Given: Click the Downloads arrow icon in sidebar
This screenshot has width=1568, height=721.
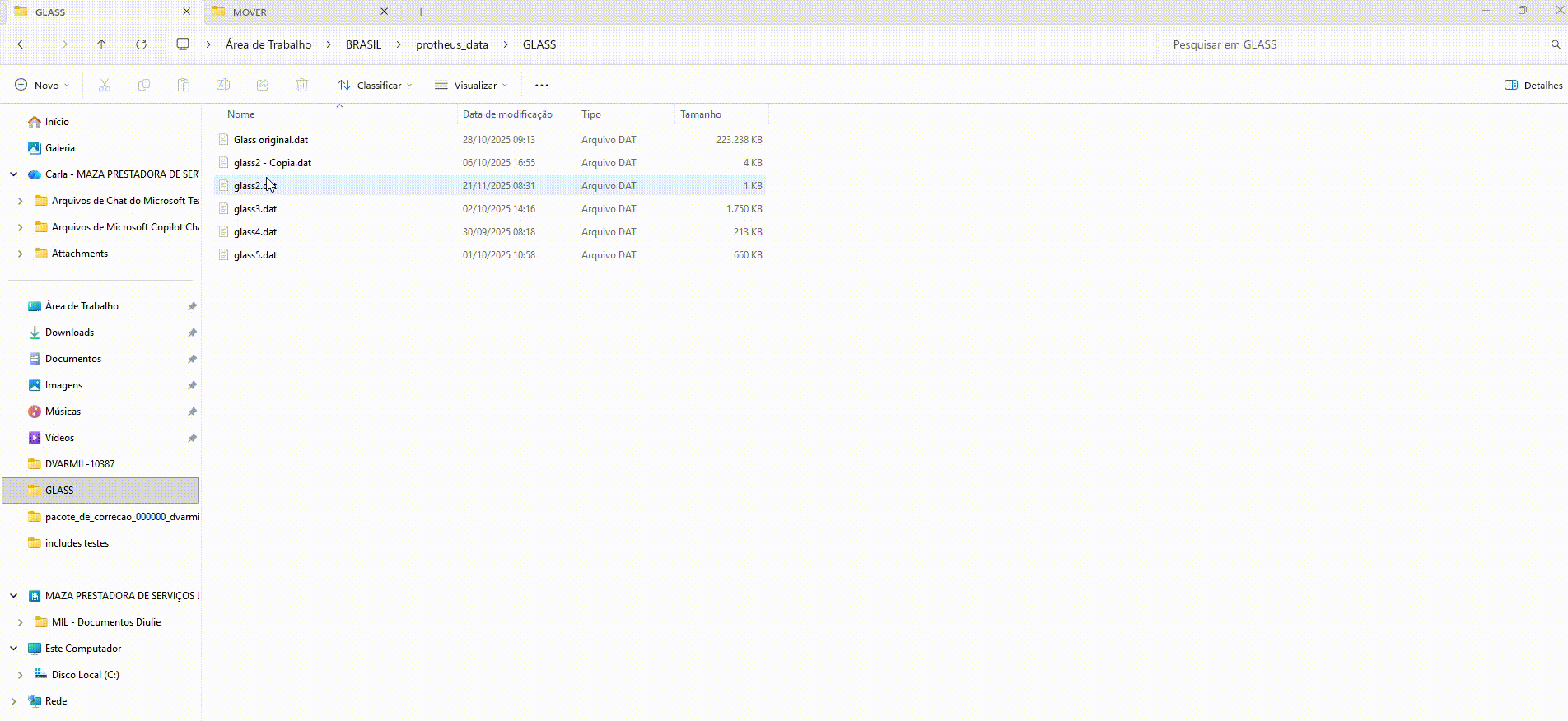Looking at the screenshot, I should [x=35, y=333].
